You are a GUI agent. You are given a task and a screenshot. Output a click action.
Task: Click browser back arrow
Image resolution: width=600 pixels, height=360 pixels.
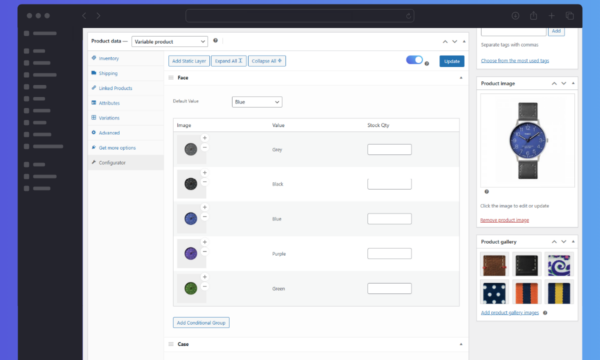point(84,16)
